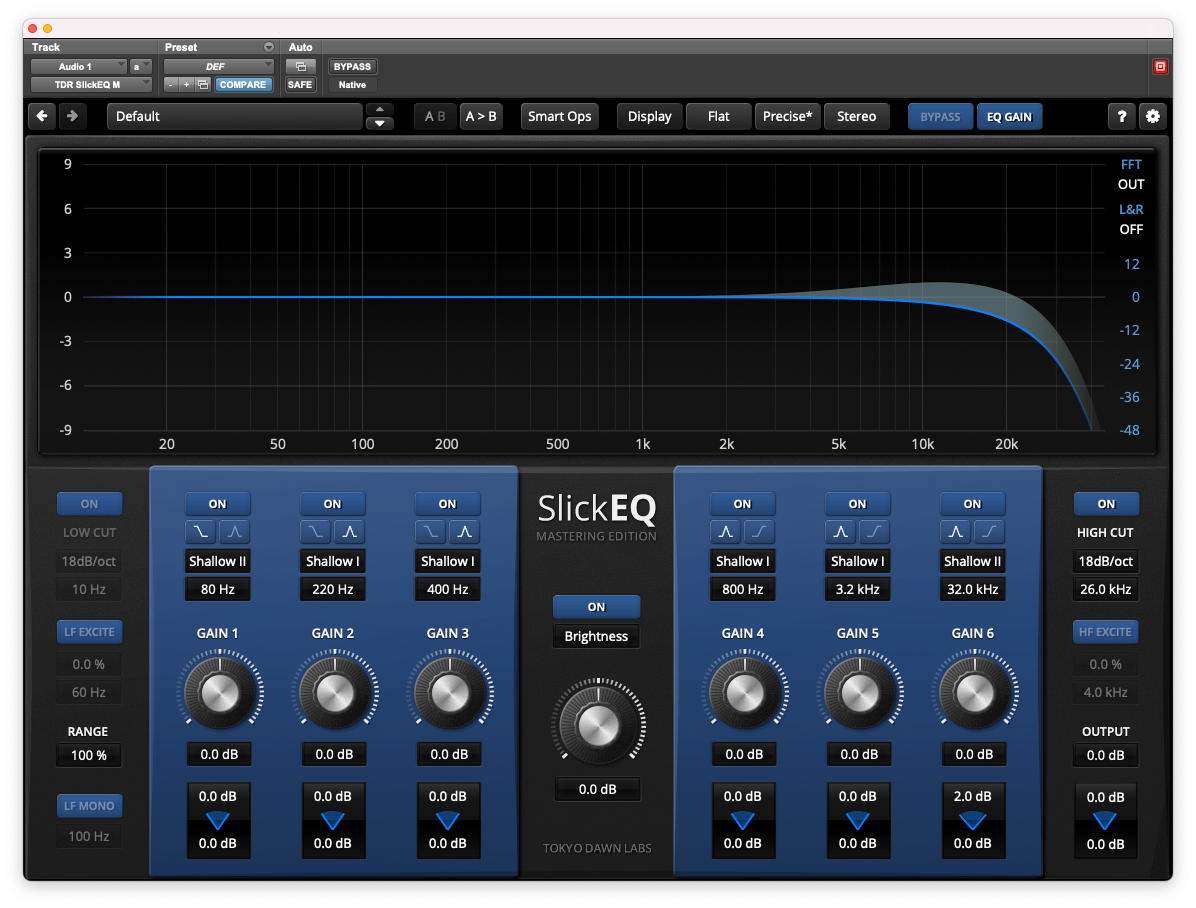This screenshot has width=1196, height=908.
Task: Open the Brightness model dropdown
Action: 596,636
